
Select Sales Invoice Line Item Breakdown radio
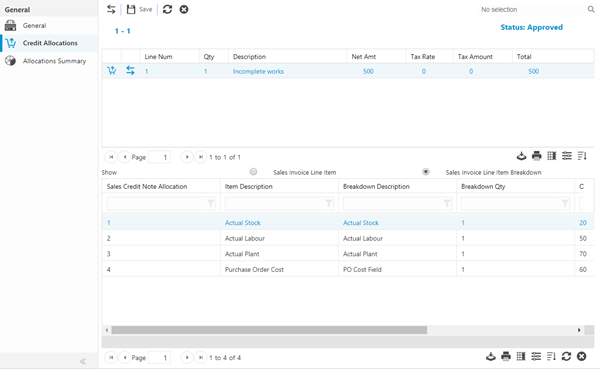pos(426,171)
